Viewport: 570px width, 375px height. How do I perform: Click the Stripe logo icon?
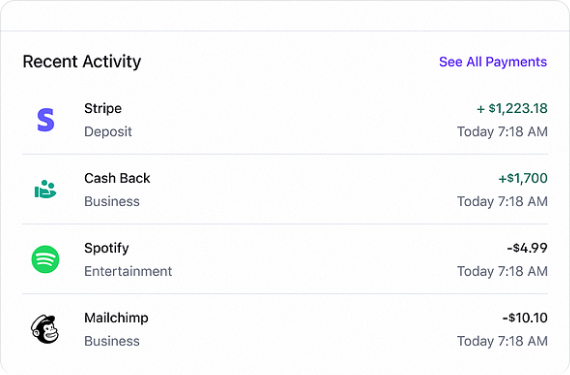point(45,120)
